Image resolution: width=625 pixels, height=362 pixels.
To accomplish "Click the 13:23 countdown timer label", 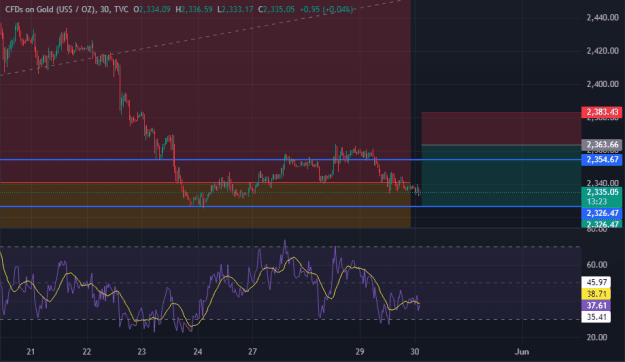I will pos(597,202).
